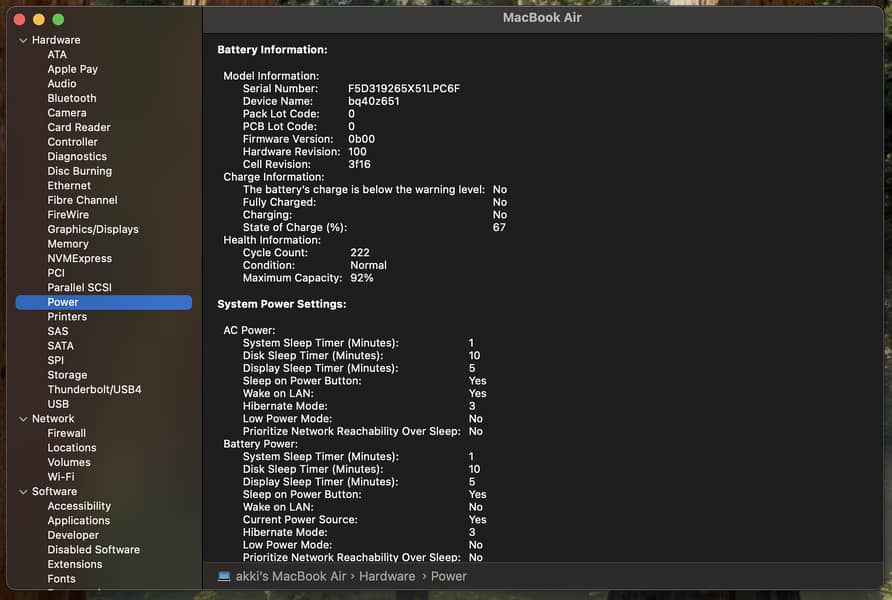Collapse the Network section disclosure triangle

click(x=23, y=419)
